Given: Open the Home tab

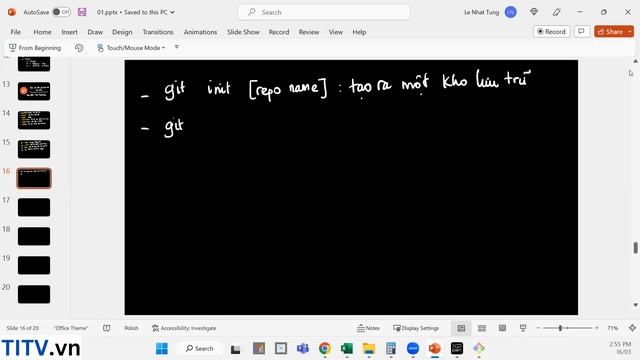Looking at the screenshot, I should 42,32.
